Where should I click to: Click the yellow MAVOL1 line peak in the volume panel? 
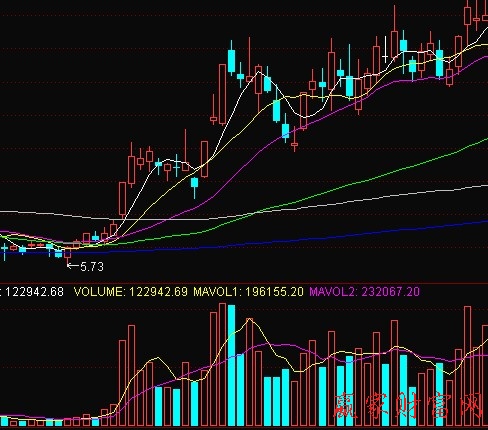(x=250, y=319)
